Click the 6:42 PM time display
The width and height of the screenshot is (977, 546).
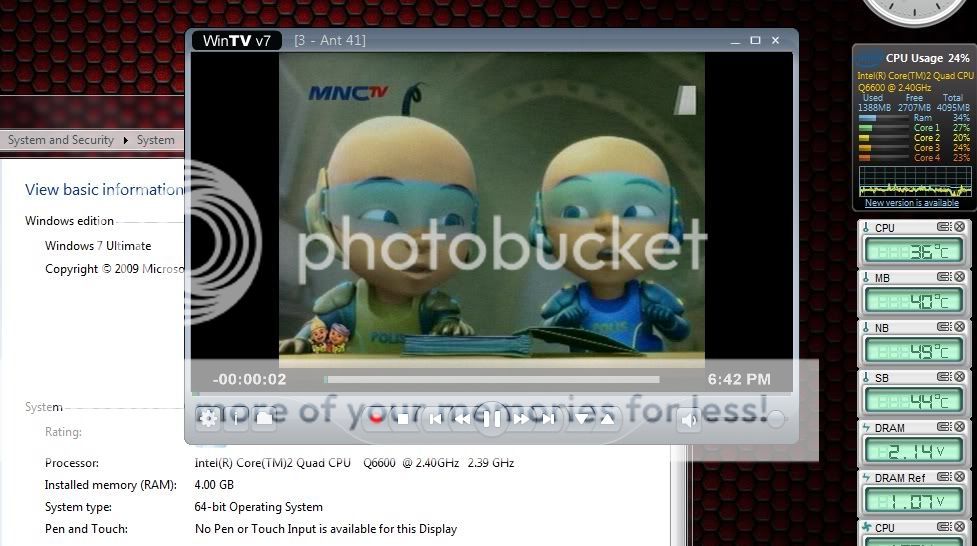click(x=739, y=379)
